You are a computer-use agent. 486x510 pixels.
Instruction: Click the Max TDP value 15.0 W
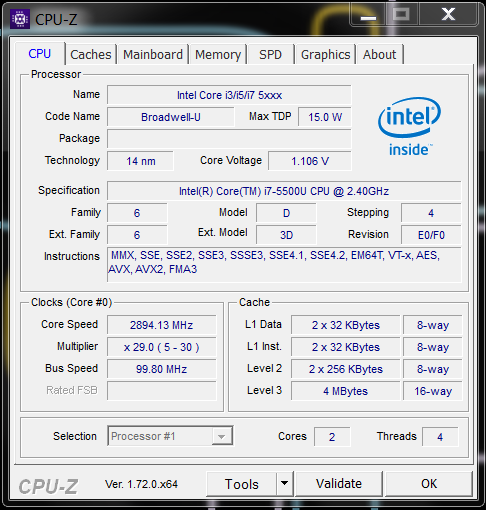tap(325, 117)
